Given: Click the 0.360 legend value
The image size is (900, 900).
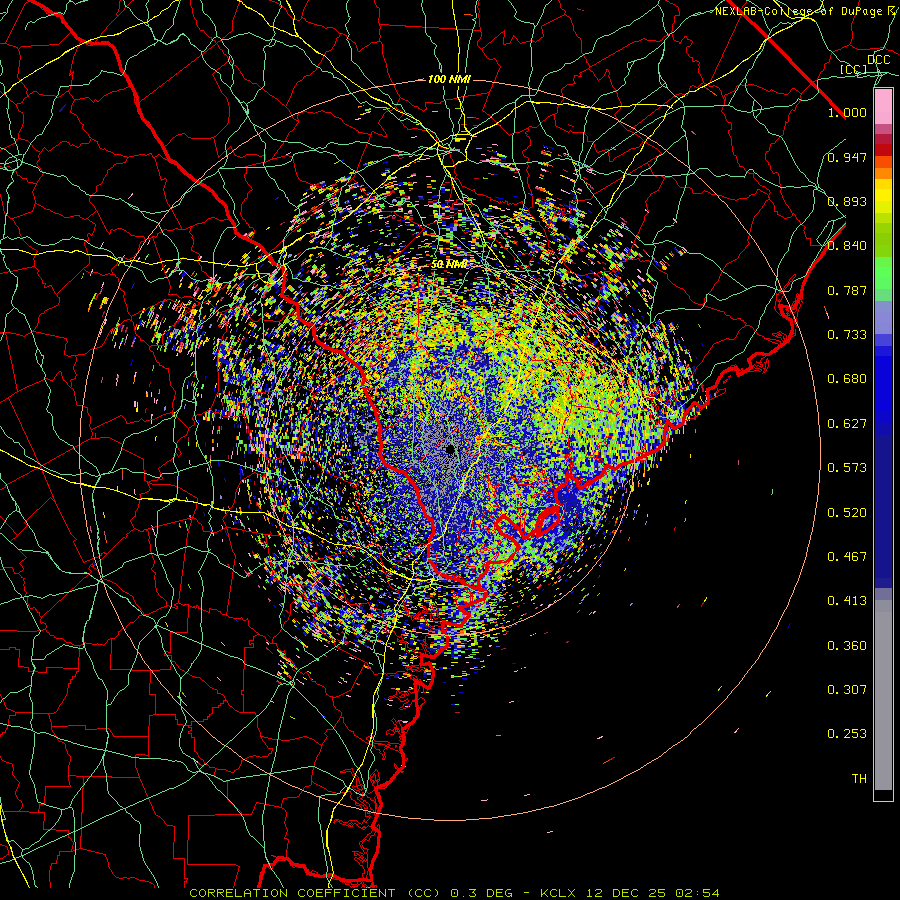Looking at the screenshot, I should [847, 646].
